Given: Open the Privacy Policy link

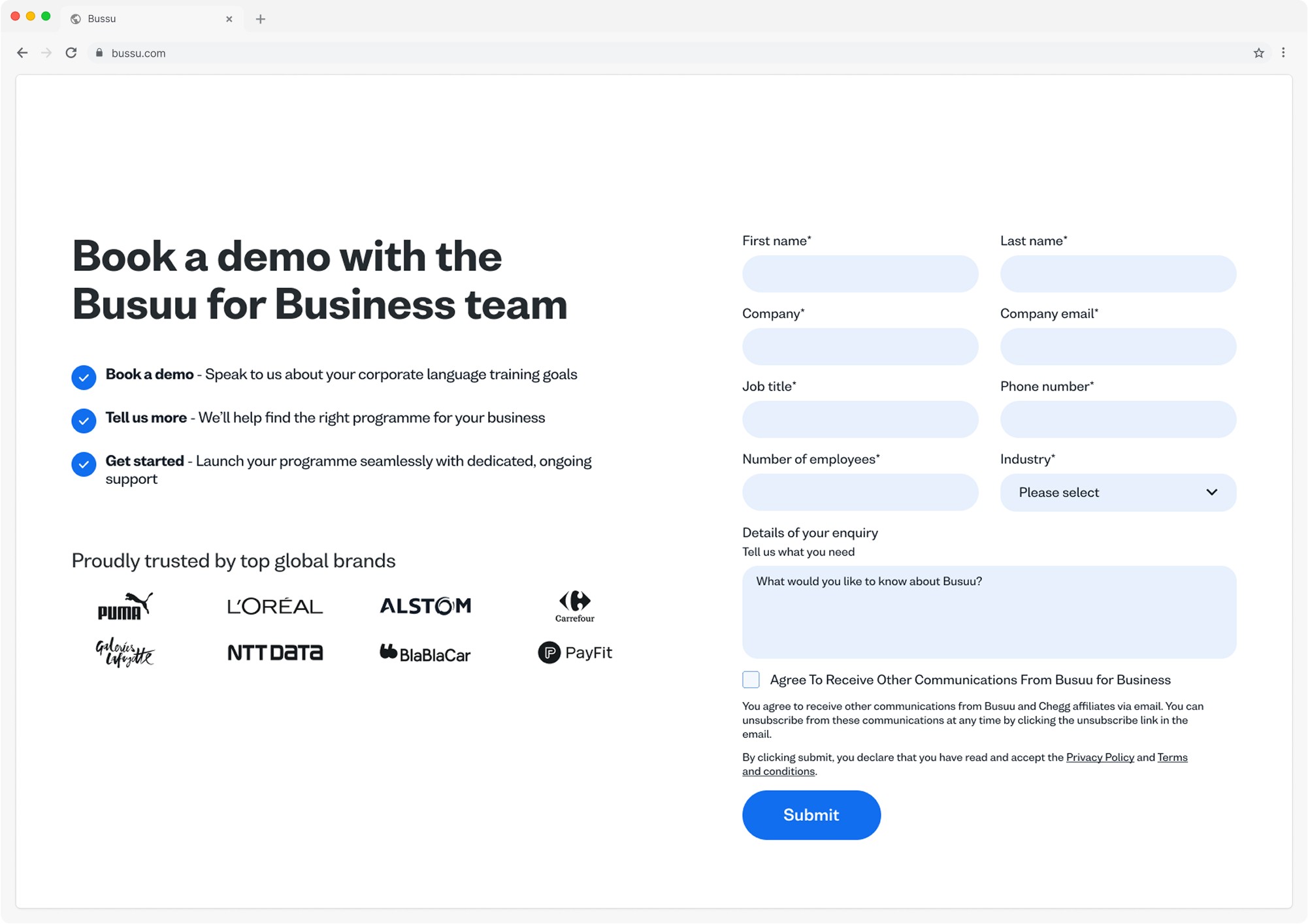Looking at the screenshot, I should (1100, 757).
